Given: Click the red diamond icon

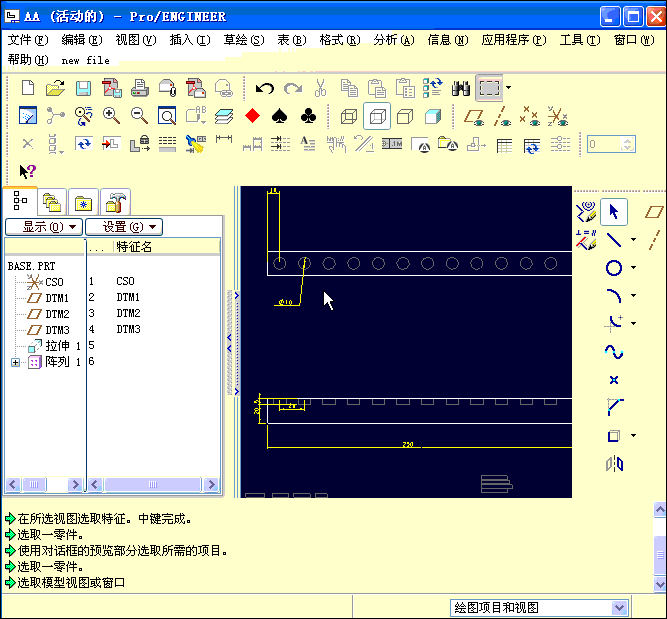Looking at the screenshot, I should [253, 116].
